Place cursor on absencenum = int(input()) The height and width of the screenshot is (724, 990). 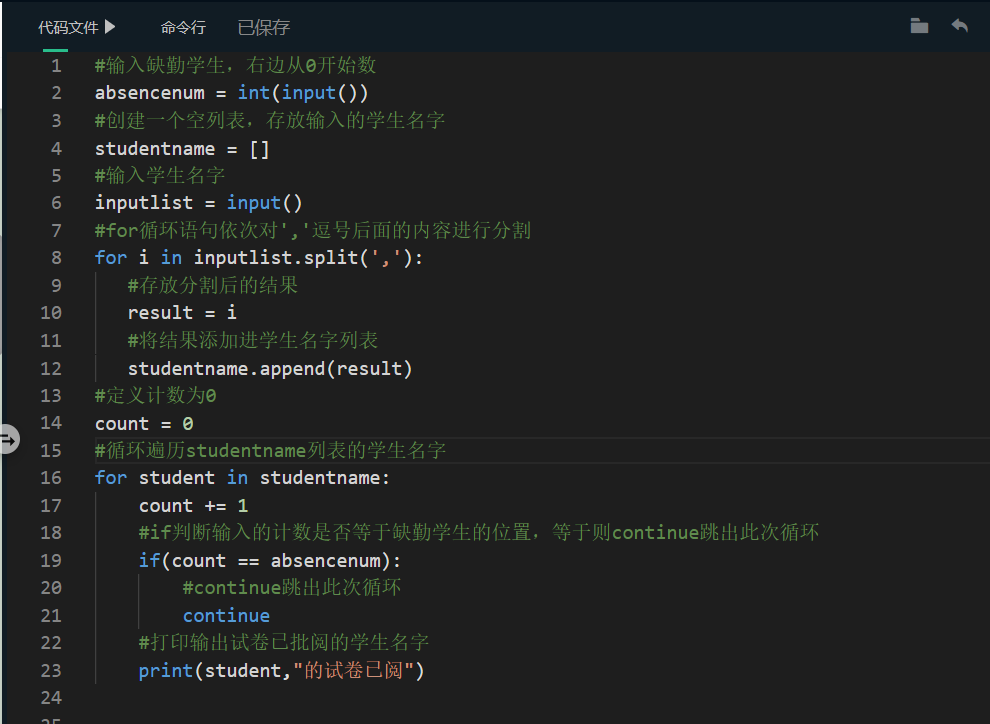[x=231, y=93]
